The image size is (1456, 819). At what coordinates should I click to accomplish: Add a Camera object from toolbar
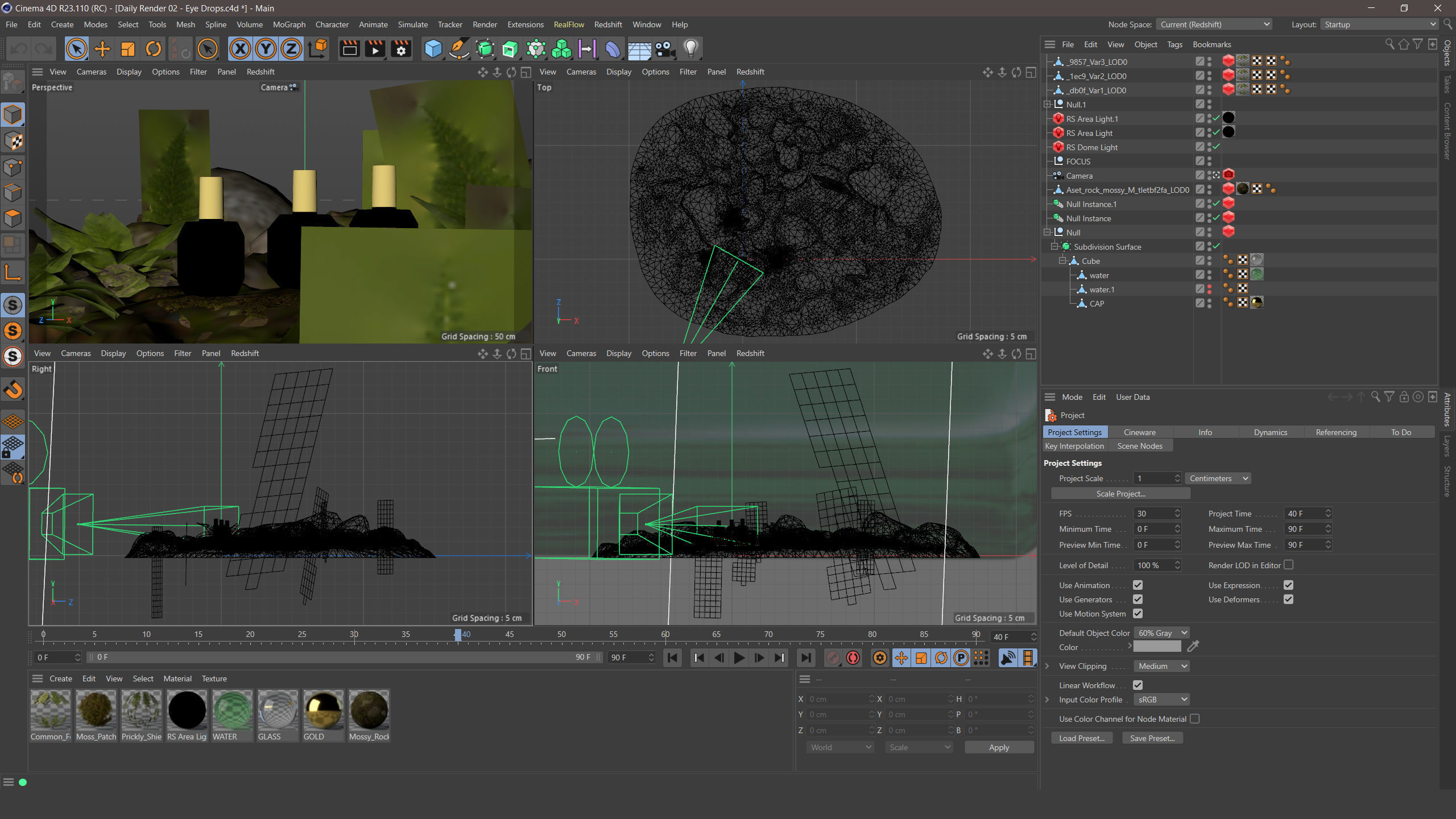click(x=664, y=49)
